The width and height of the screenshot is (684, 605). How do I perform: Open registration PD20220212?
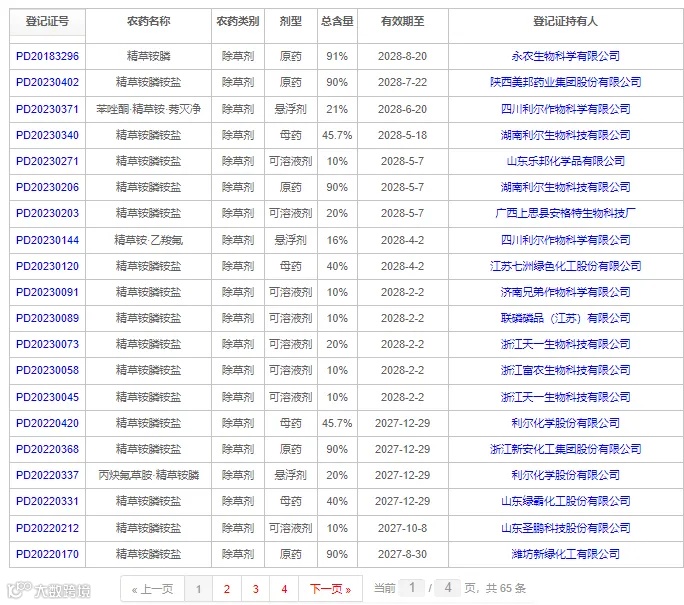[x=48, y=528]
